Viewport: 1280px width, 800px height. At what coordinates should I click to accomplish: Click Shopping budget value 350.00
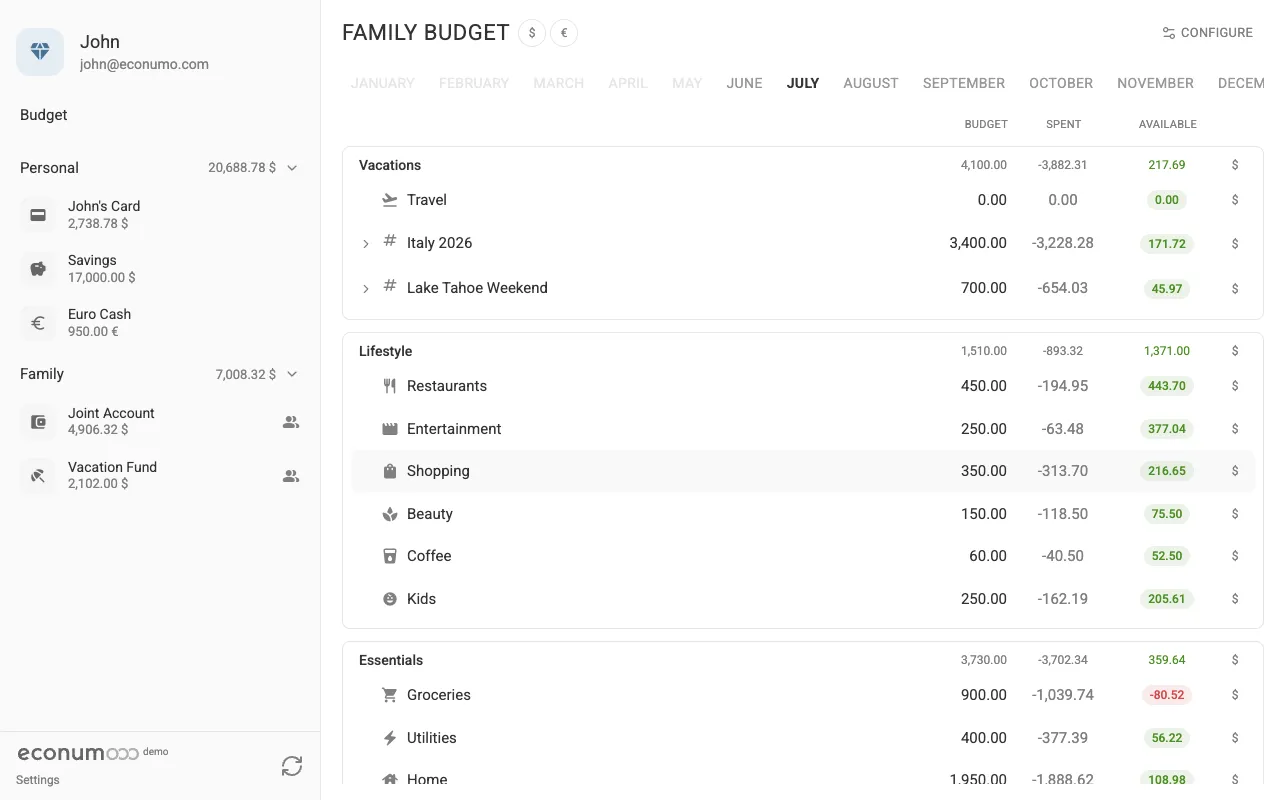pos(984,471)
